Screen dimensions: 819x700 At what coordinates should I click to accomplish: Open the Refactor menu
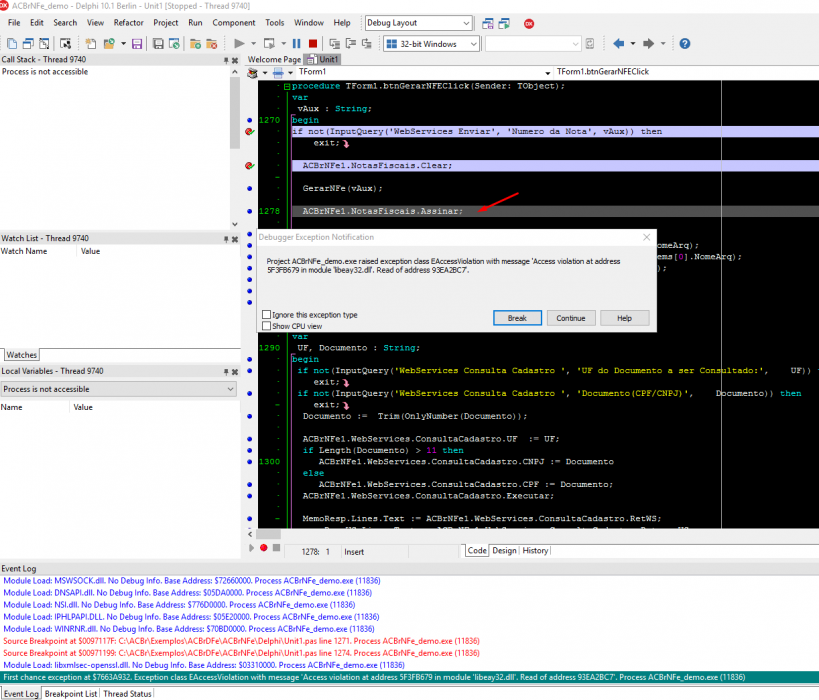tap(128, 22)
